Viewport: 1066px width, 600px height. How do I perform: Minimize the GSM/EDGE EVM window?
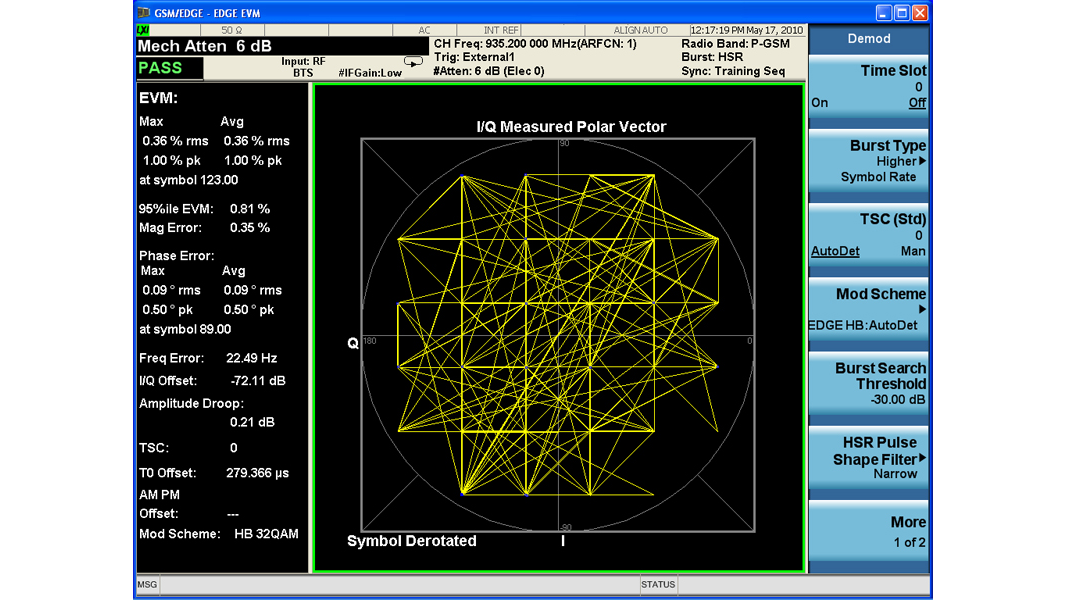883,13
